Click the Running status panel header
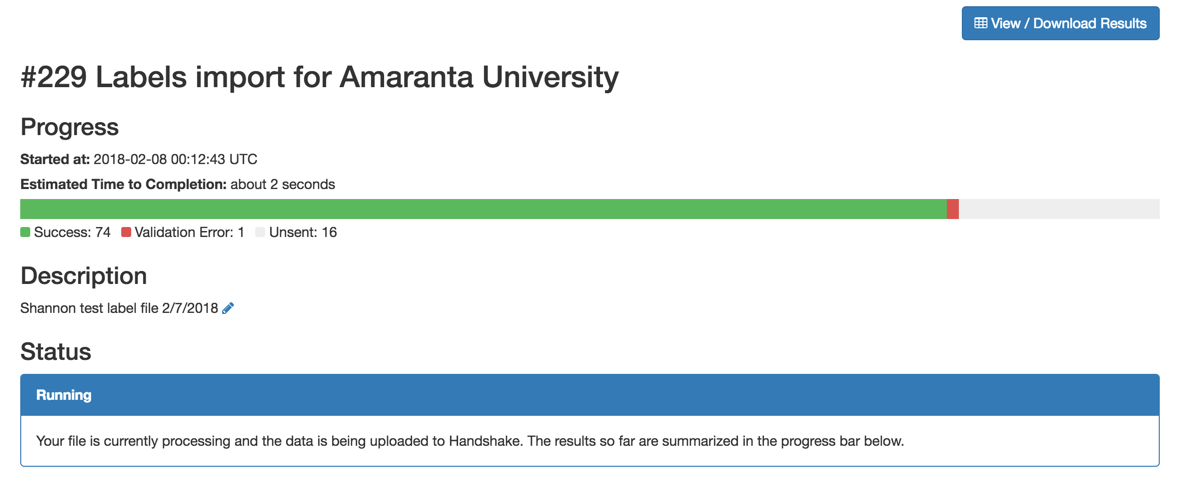Image resolution: width=1195 pixels, height=481 pixels. click(x=590, y=395)
